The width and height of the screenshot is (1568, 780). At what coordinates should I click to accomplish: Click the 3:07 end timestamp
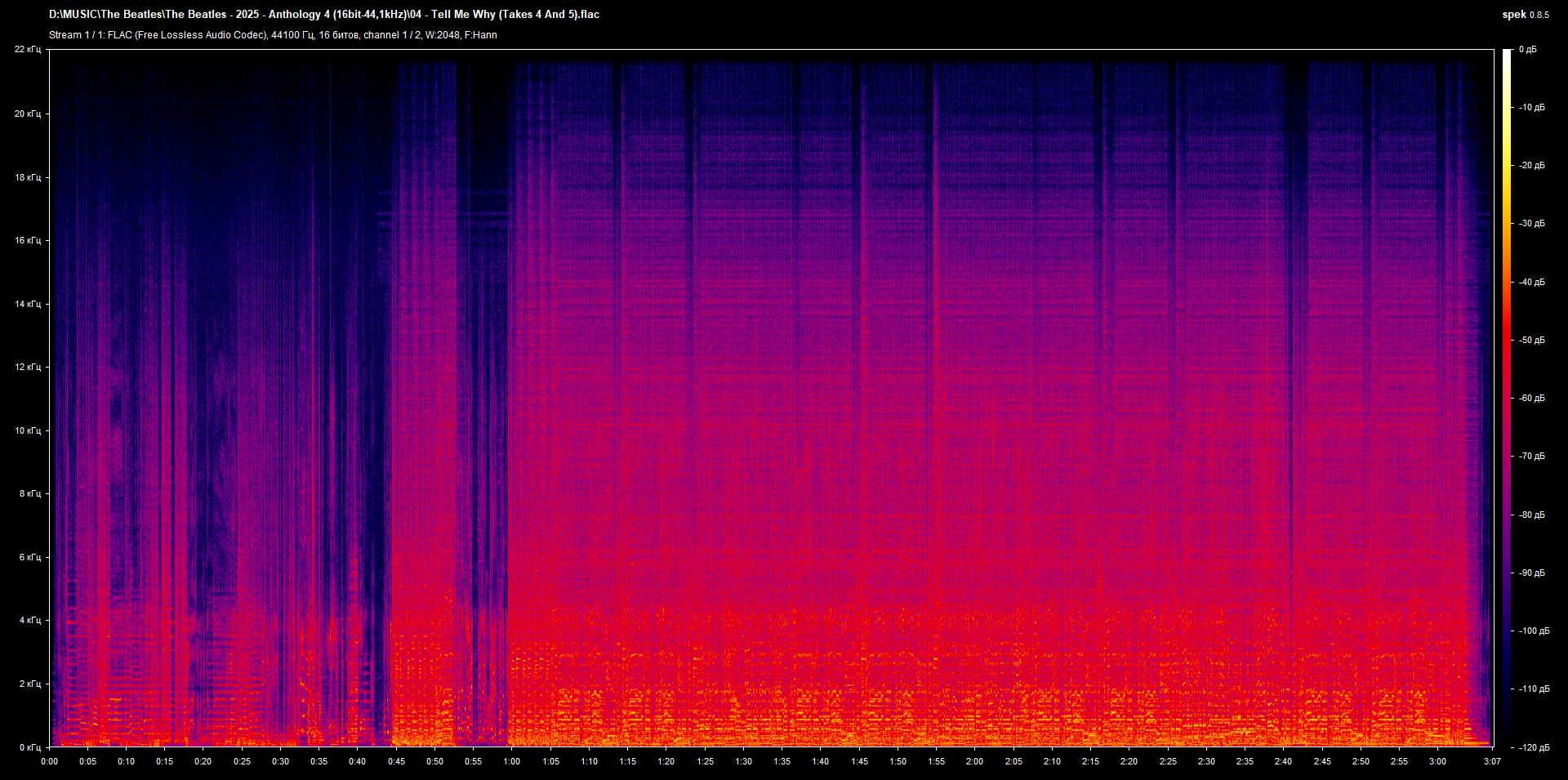click(1493, 761)
